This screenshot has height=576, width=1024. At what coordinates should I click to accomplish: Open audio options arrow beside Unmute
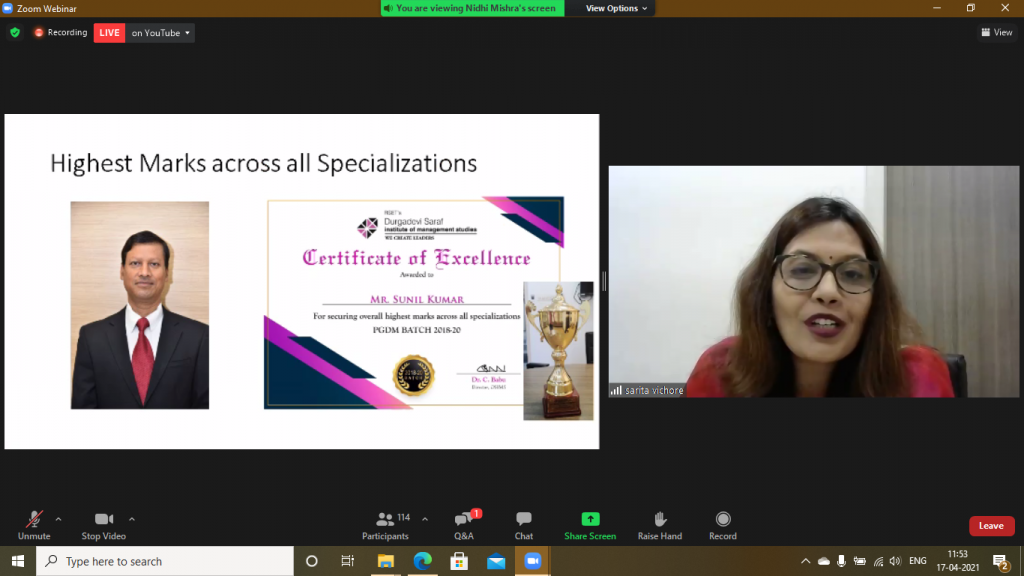pyautogui.click(x=59, y=519)
